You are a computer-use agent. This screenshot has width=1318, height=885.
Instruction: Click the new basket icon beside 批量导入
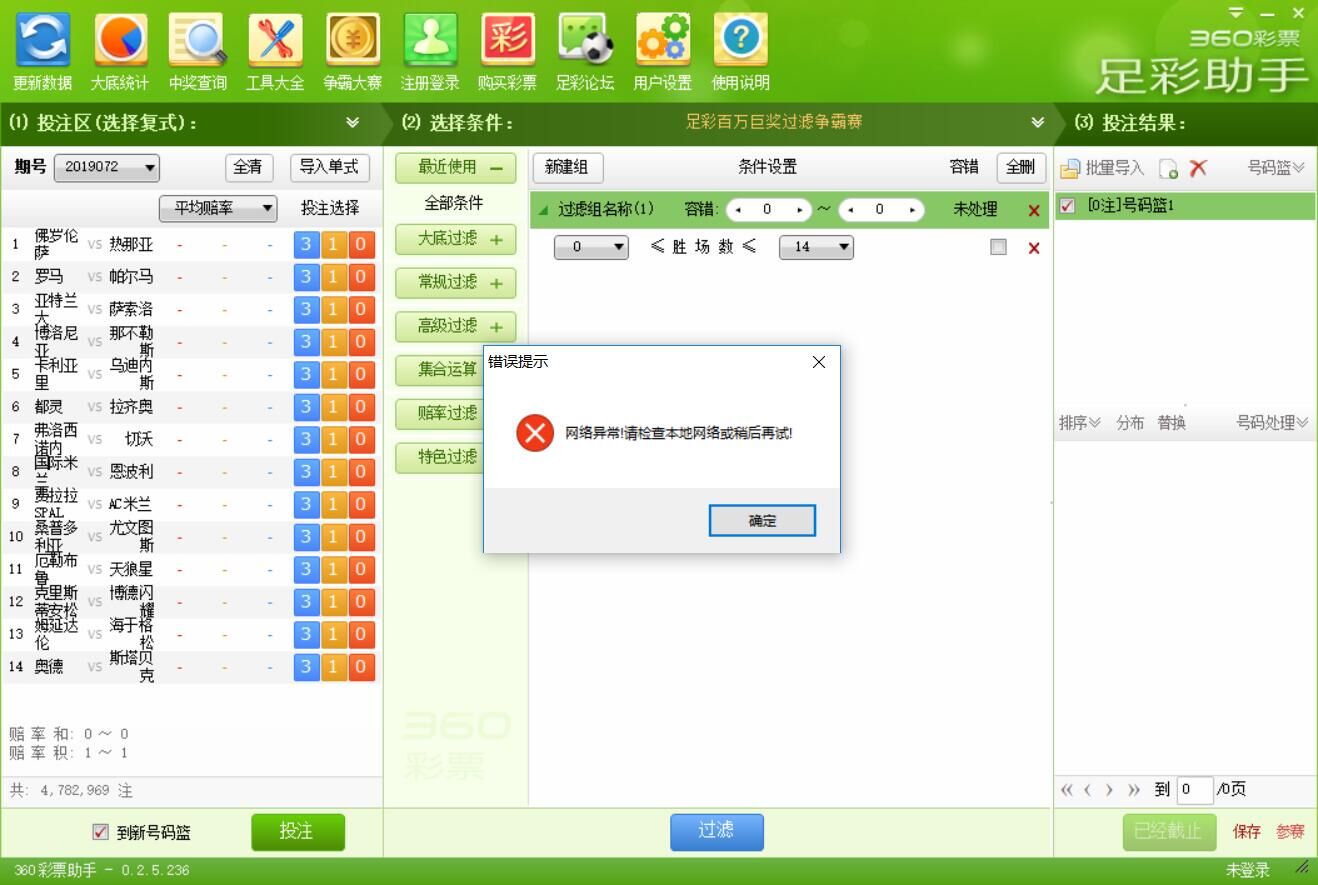[1168, 168]
